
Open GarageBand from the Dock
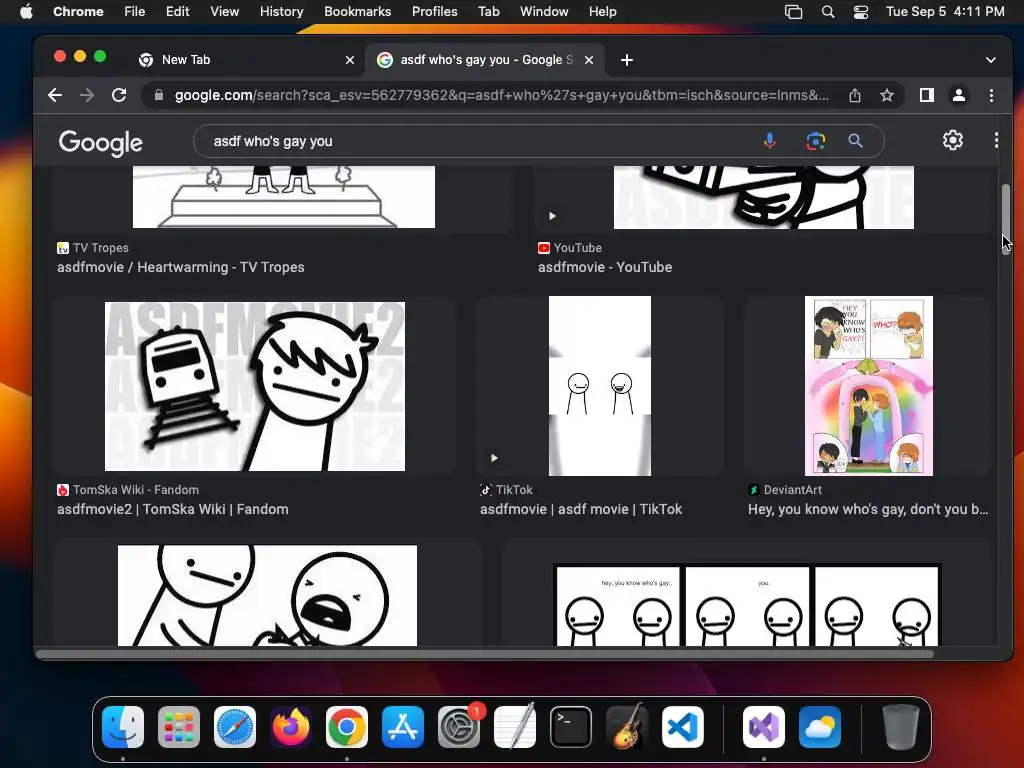[x=627, y=727]
